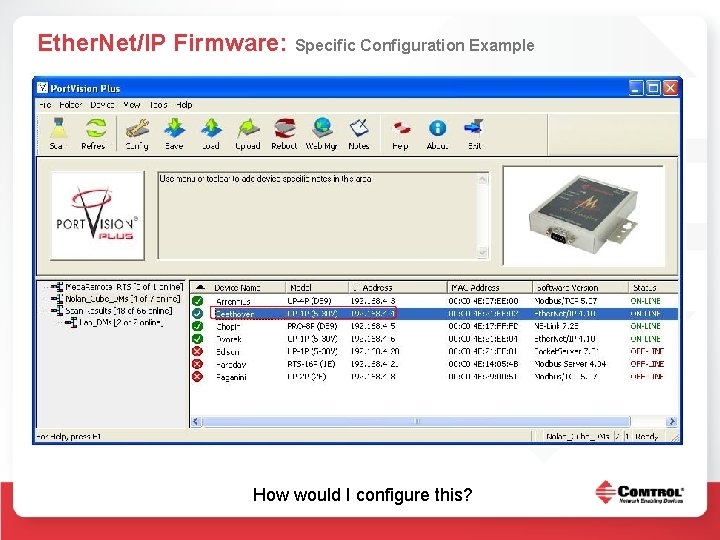The width and height of the screenshot is (720, 540).
Task: Click the device product image thumbnail
Action: click(x=584, y=216)
